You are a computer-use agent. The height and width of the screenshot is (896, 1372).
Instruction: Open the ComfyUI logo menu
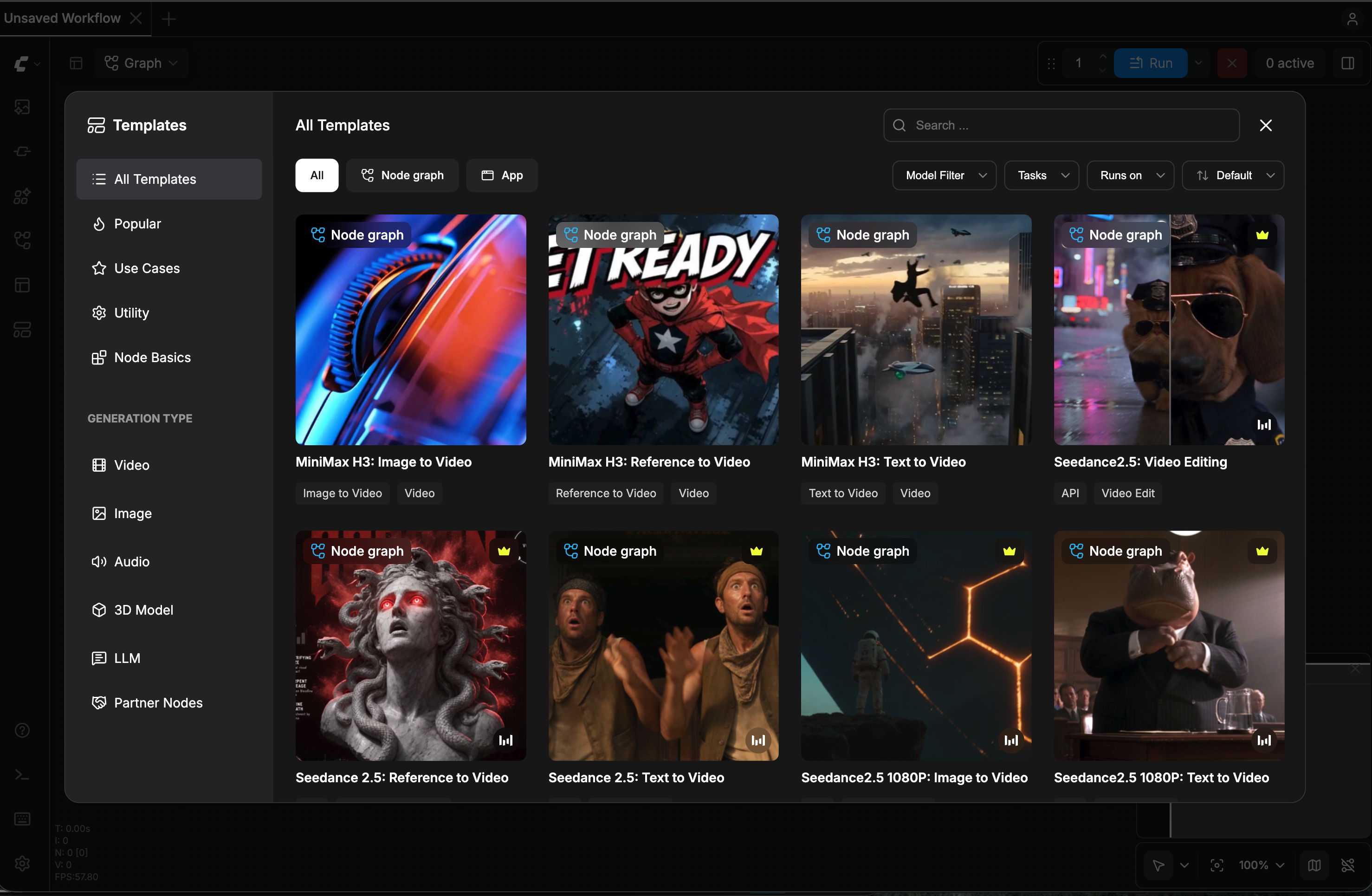coord(26,64)
